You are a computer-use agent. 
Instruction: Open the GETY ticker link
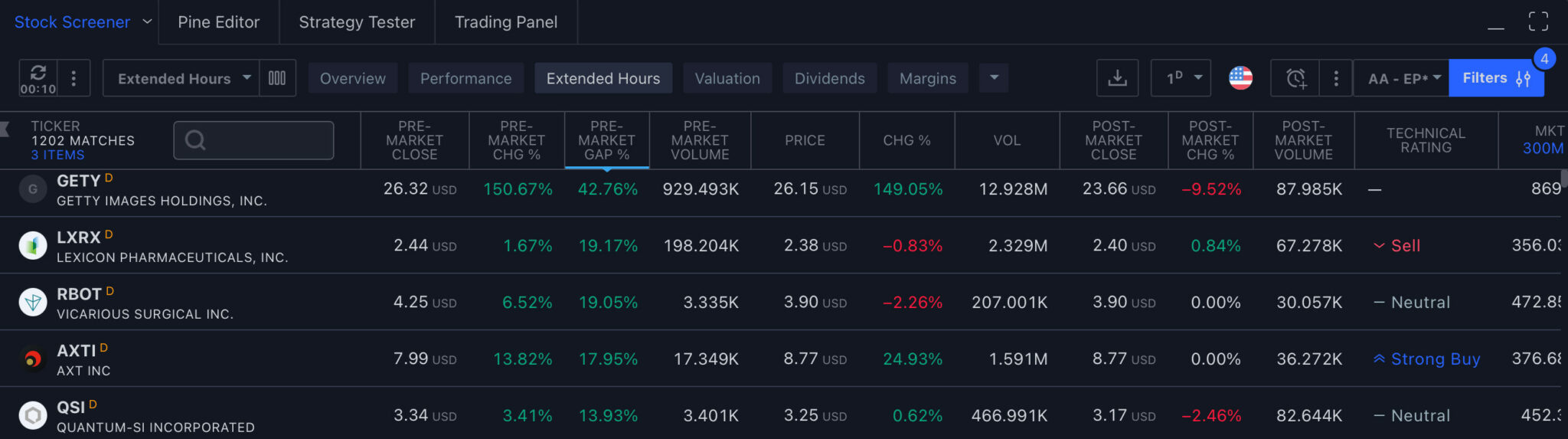pos(78,181)
